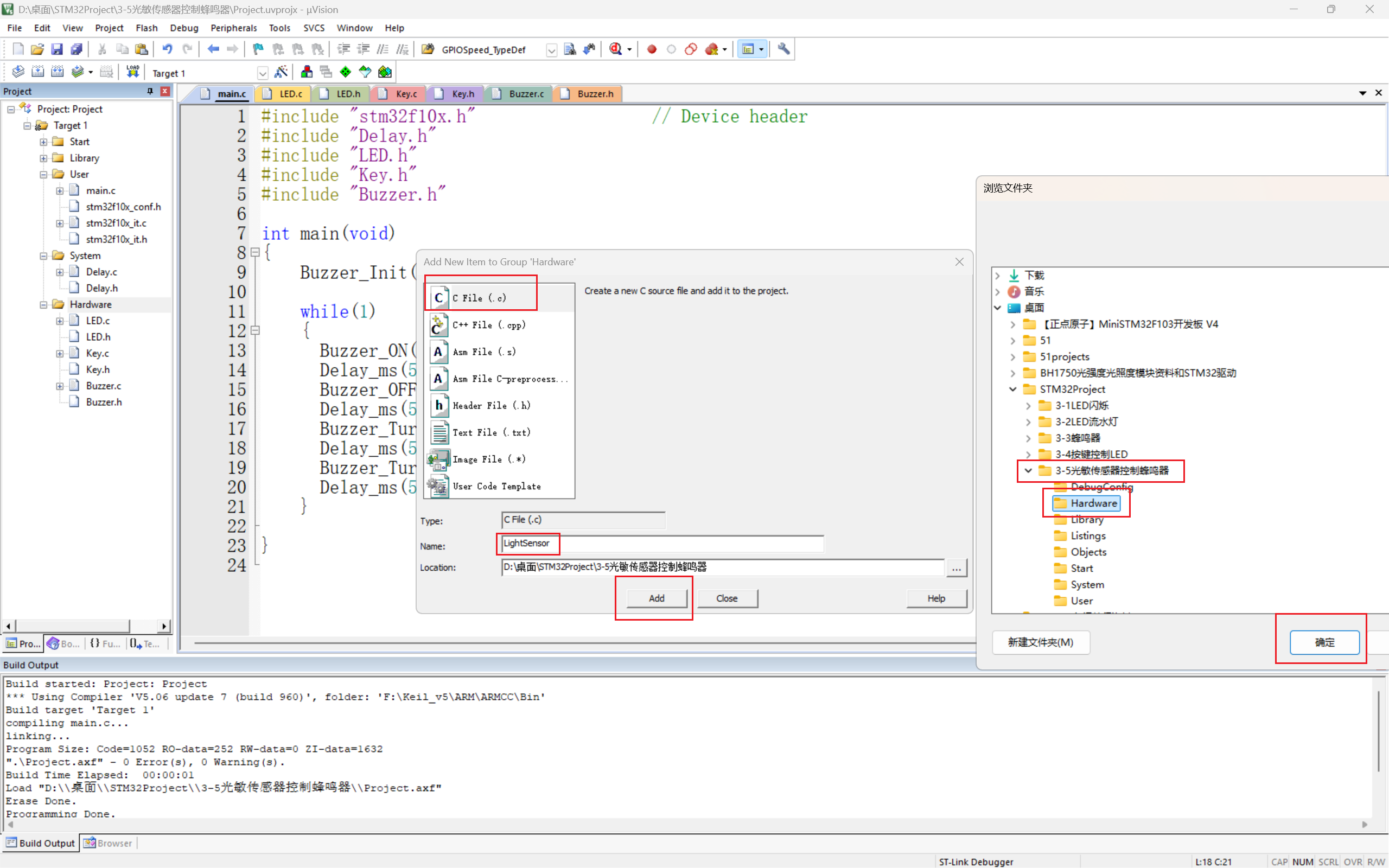Click the Save All toolbar icon
The width and height of the screenshot is (1389, 868).
point(76,49)
